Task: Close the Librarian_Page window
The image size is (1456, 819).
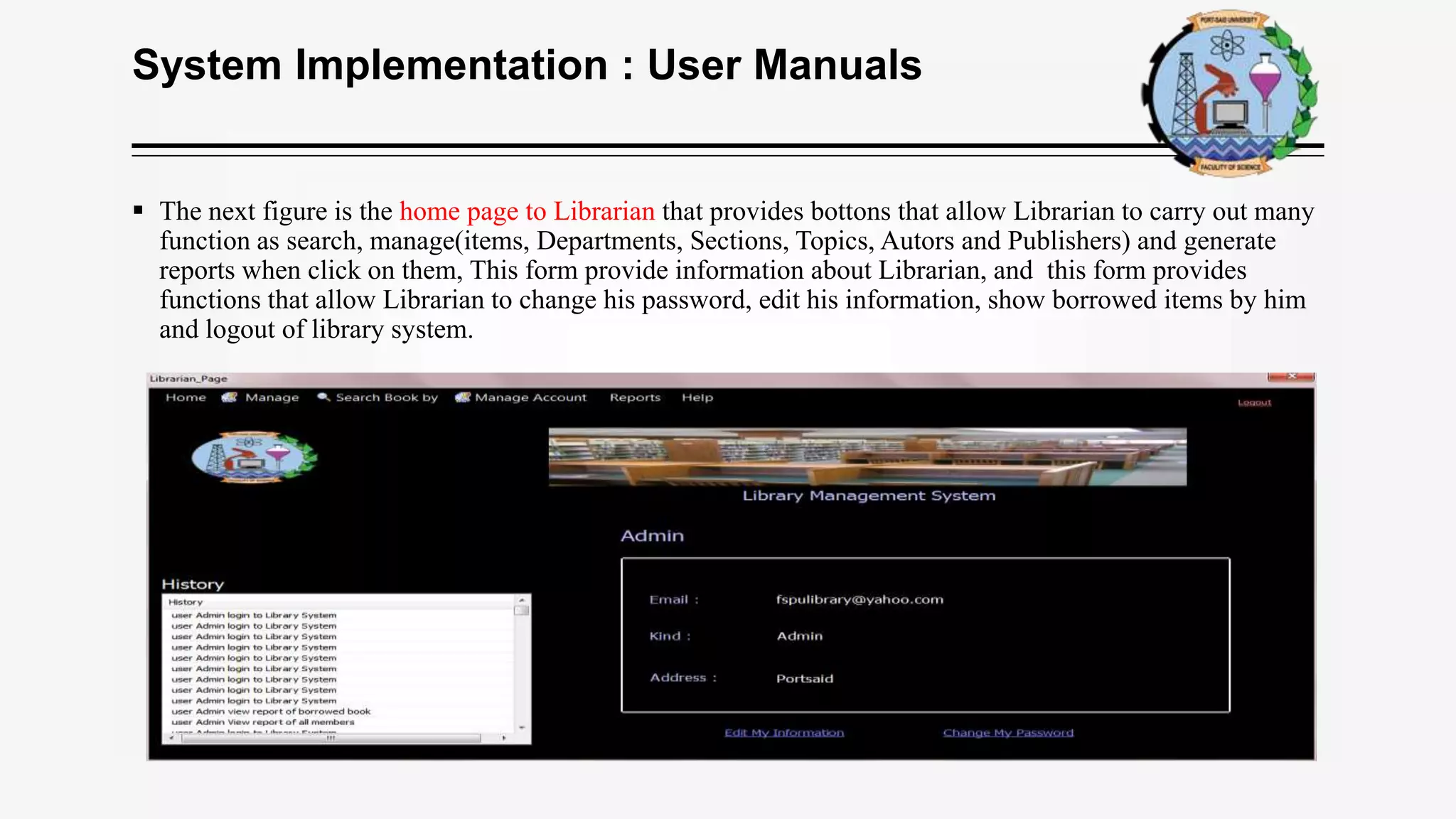Action: click(x=1291, y=377)
